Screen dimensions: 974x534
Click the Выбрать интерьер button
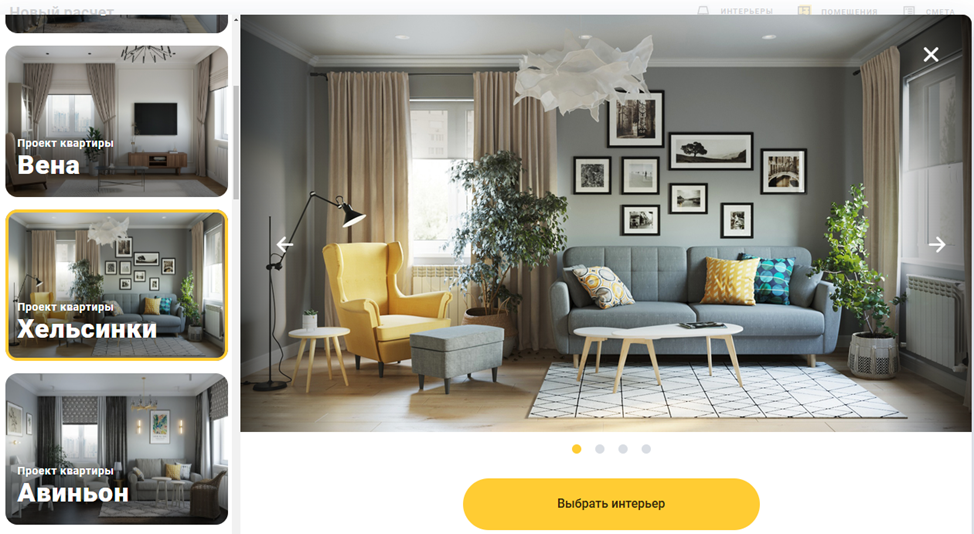tap(611, 504)
